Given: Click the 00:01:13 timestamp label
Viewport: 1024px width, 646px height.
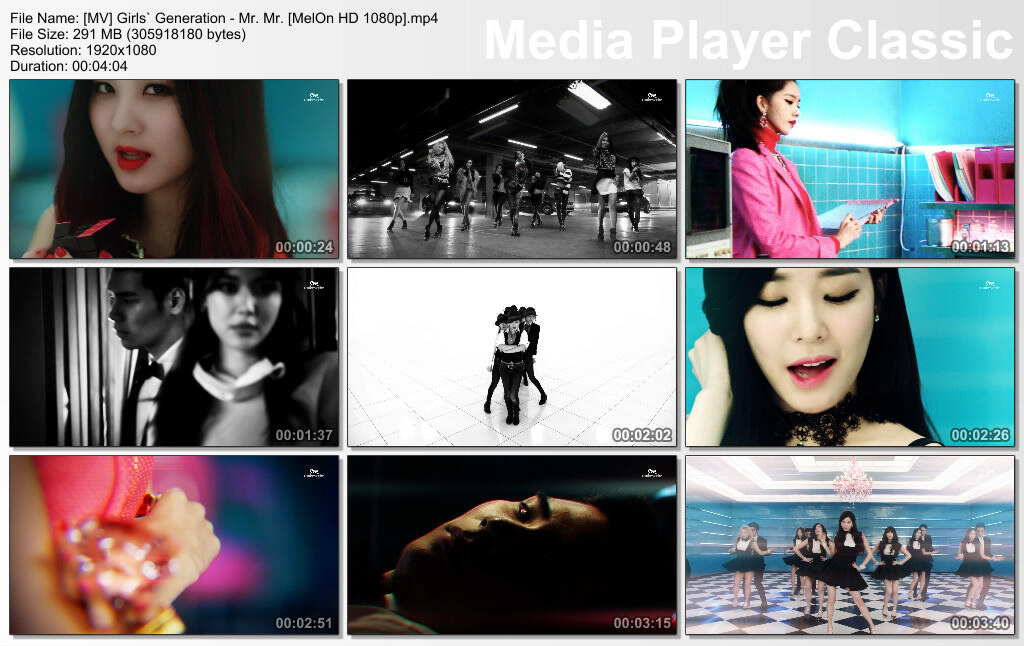Looking at the screenshot, I should (x=980, y=247).
